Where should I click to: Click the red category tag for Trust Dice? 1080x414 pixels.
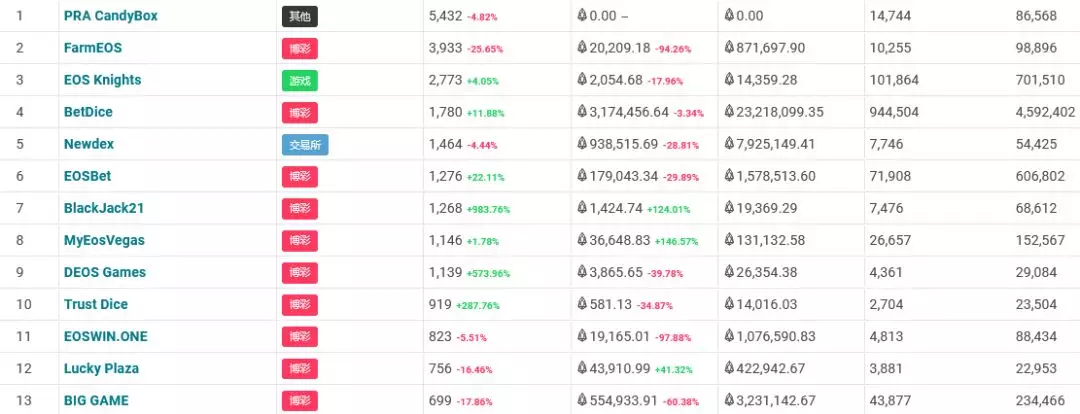pos(300,305)
